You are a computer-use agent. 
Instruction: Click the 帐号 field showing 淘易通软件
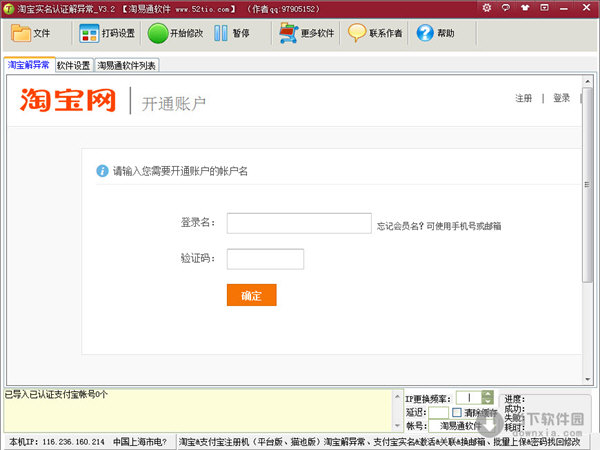[x=461, y=426]
